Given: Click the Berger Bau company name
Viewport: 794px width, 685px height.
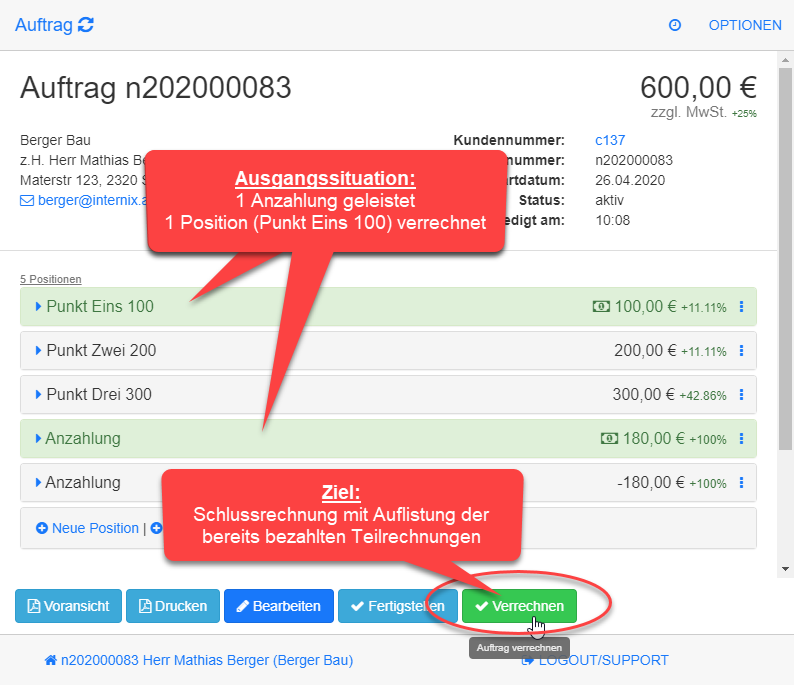Looking at the screenshot, I should click(55, 140).
